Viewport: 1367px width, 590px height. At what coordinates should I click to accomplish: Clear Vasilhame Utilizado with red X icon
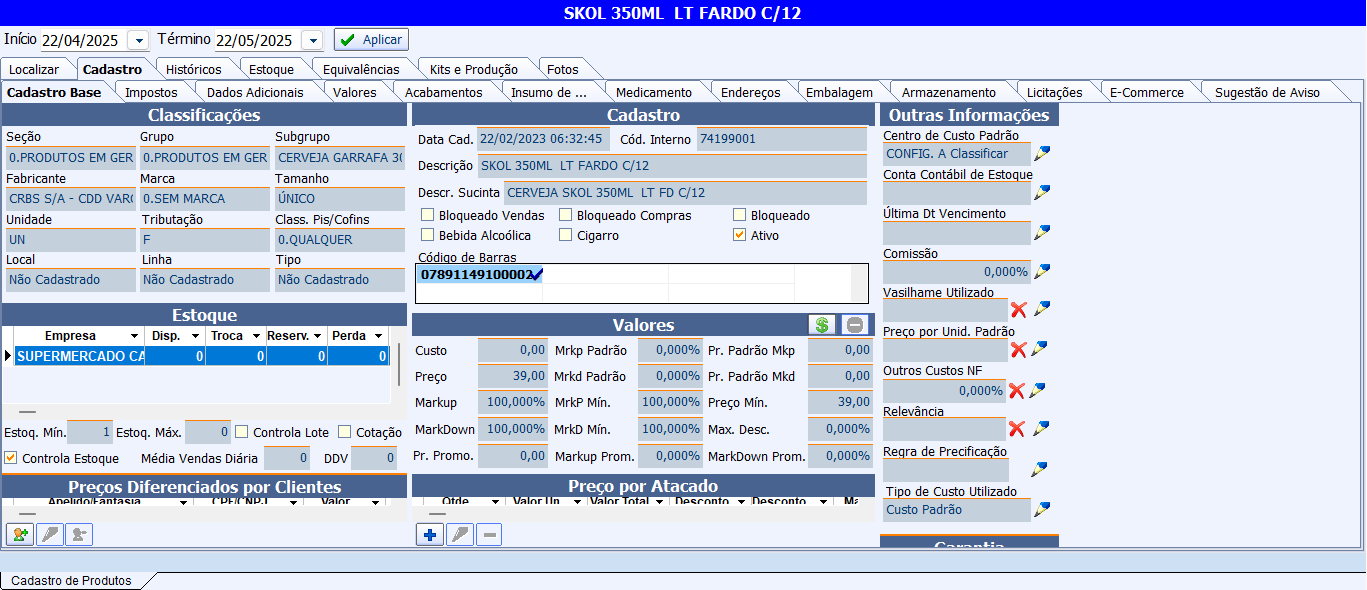pyautogui.click(x=1019, y=310)
